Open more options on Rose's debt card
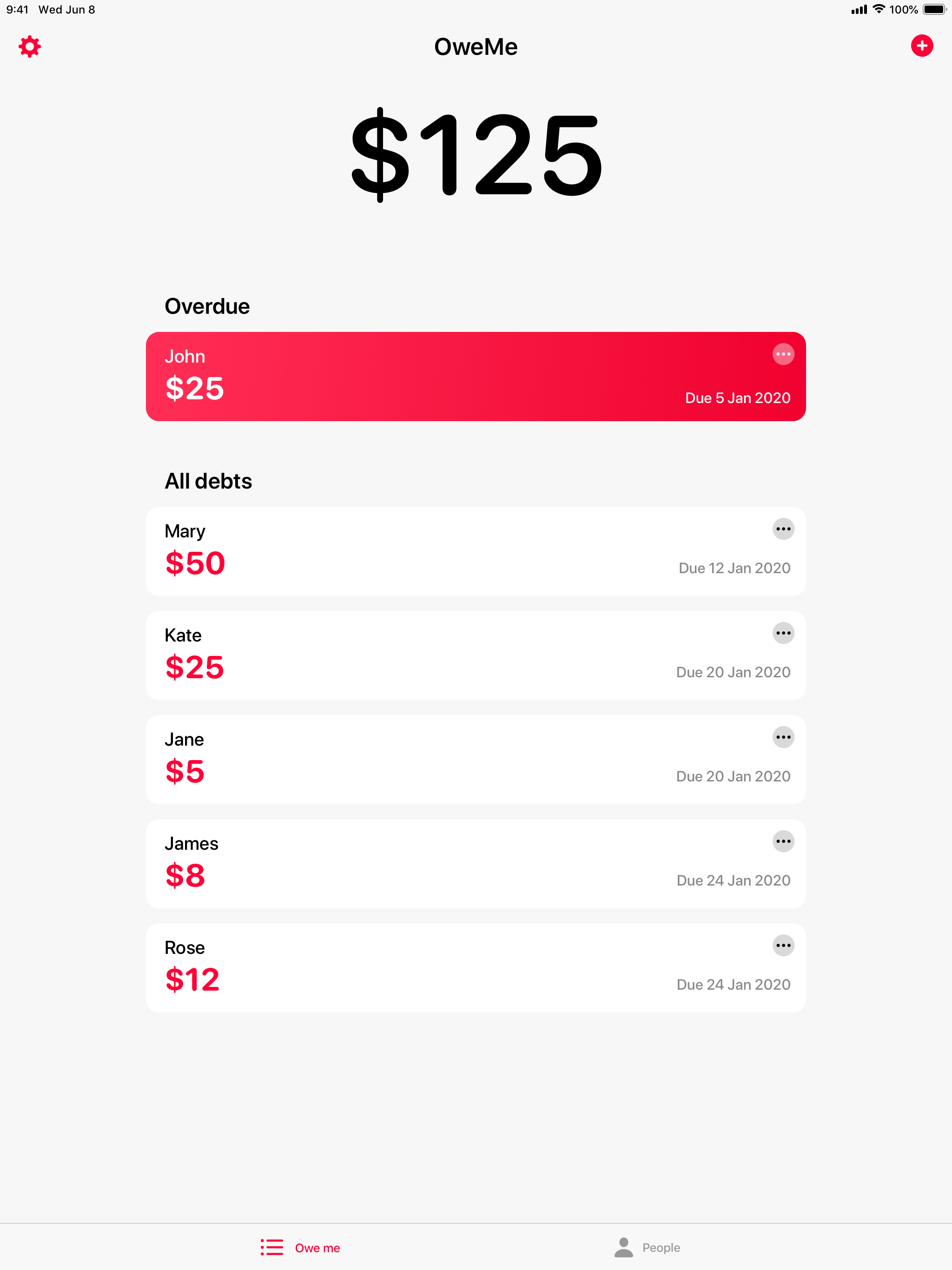The image size is (952, 1270). point(783,945)
